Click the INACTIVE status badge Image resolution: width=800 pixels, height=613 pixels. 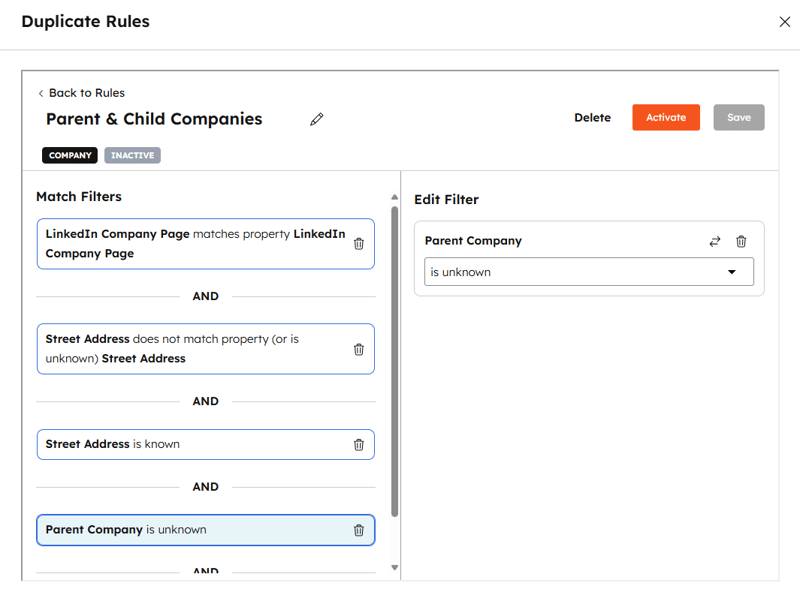(x=131, y=155)
